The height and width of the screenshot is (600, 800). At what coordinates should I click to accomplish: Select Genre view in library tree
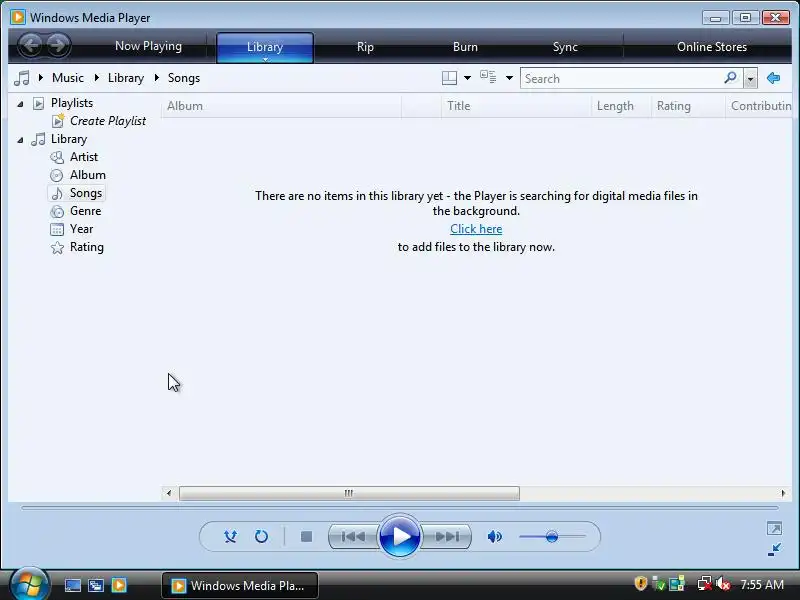[x=85, y=211]
